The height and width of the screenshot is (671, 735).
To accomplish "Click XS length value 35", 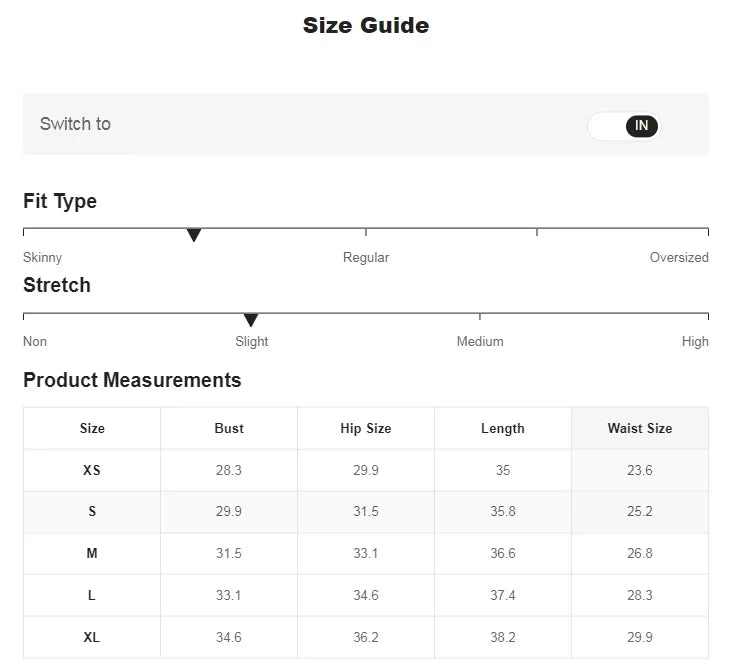I will coord(502,470).
